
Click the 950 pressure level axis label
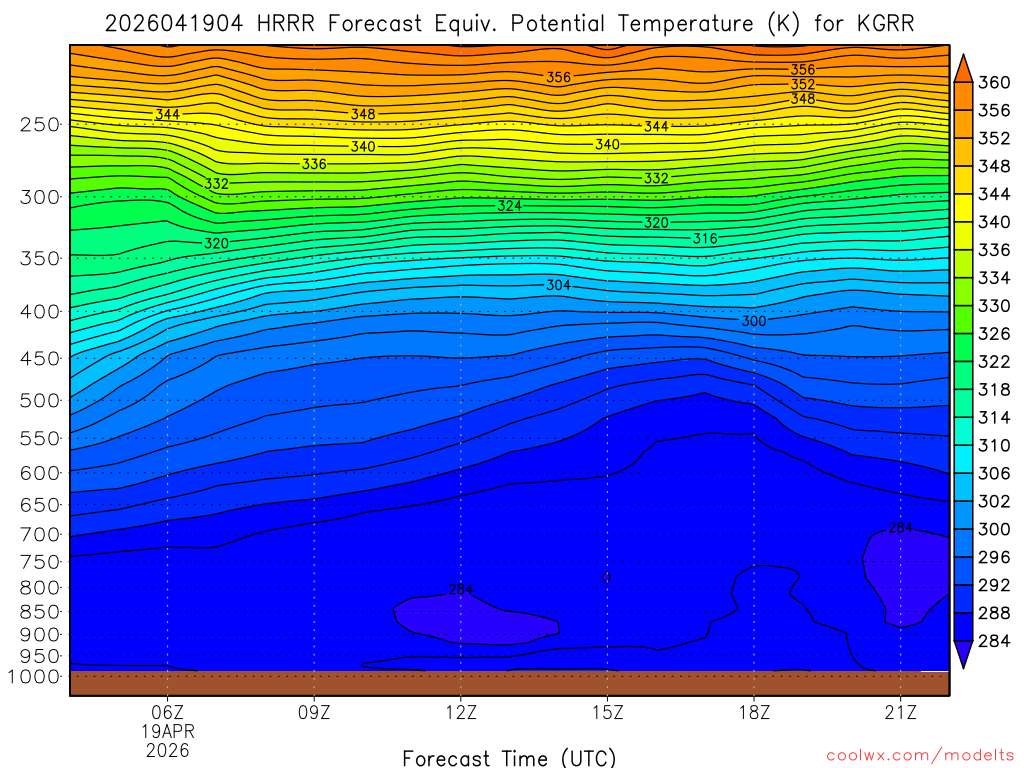coord(39,656)
